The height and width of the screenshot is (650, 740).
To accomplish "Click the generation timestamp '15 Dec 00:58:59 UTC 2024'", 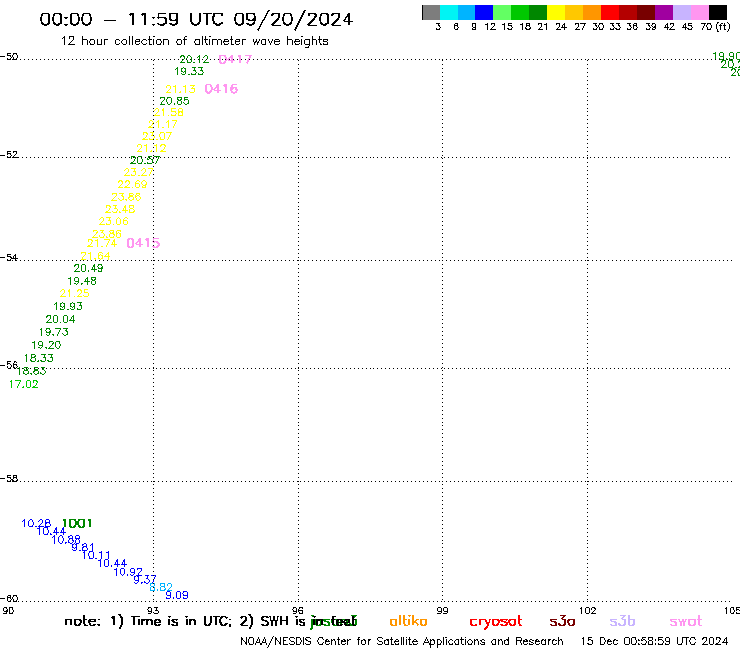I will pyautogui.click(x=655, y=641).
